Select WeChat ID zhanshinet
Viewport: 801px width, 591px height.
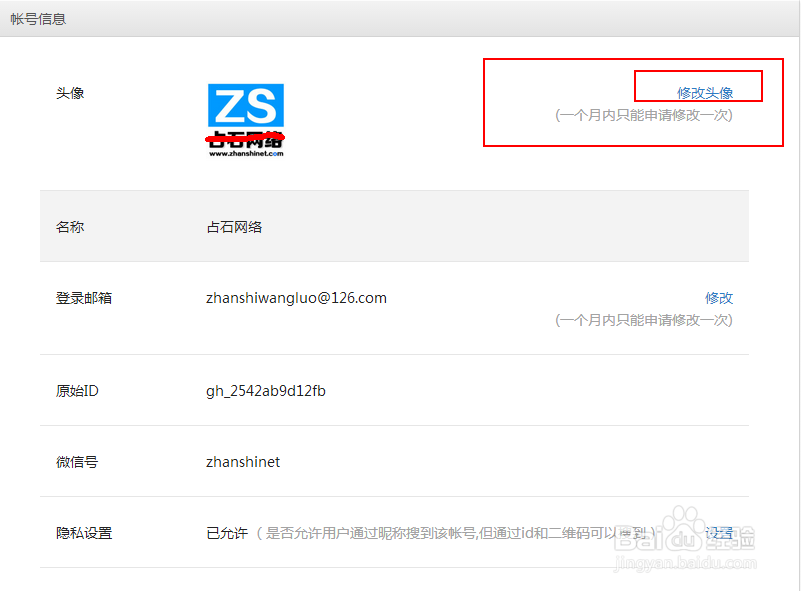click(240, 462)
